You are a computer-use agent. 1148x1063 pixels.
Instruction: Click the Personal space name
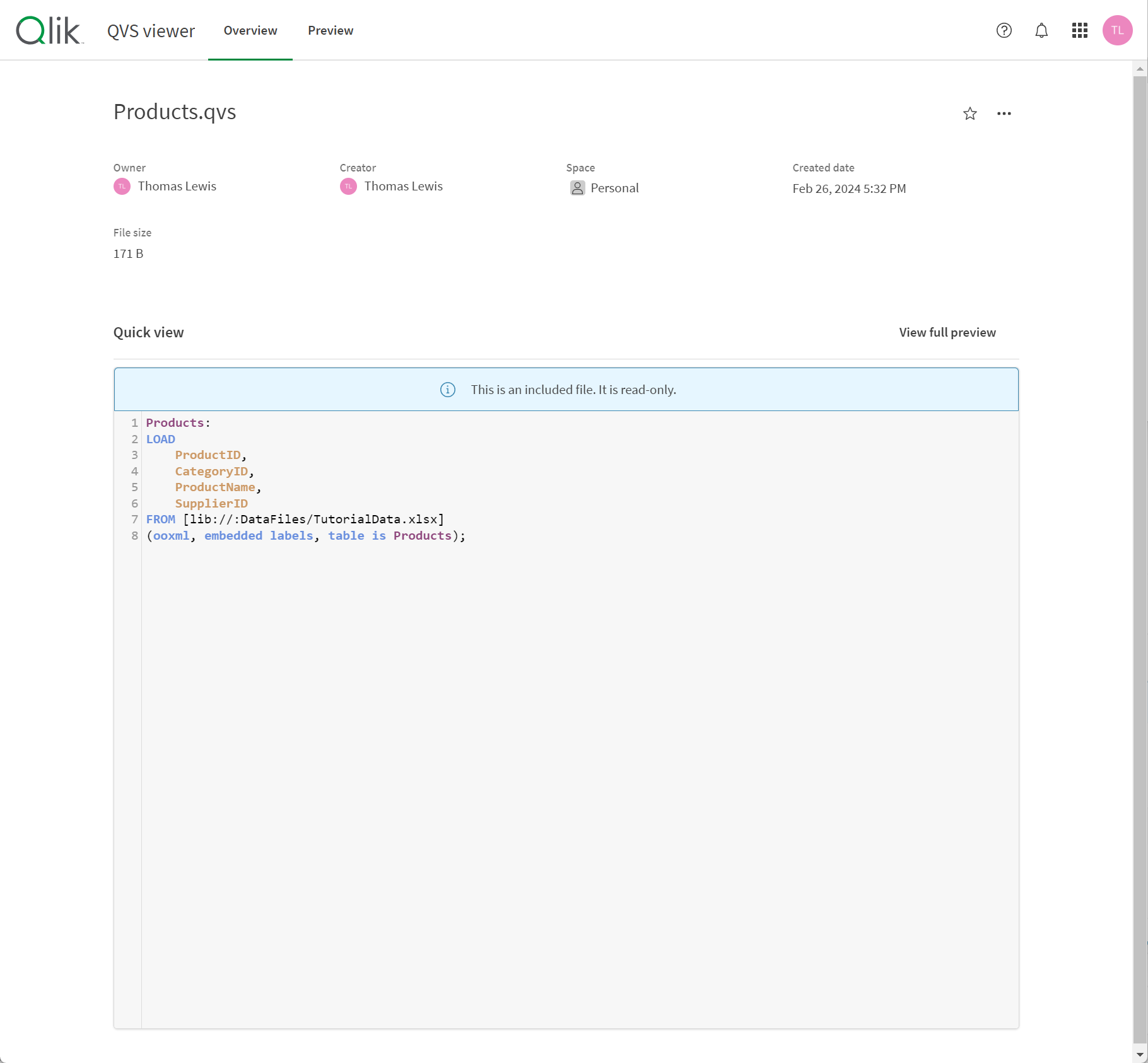coord(614,188)
